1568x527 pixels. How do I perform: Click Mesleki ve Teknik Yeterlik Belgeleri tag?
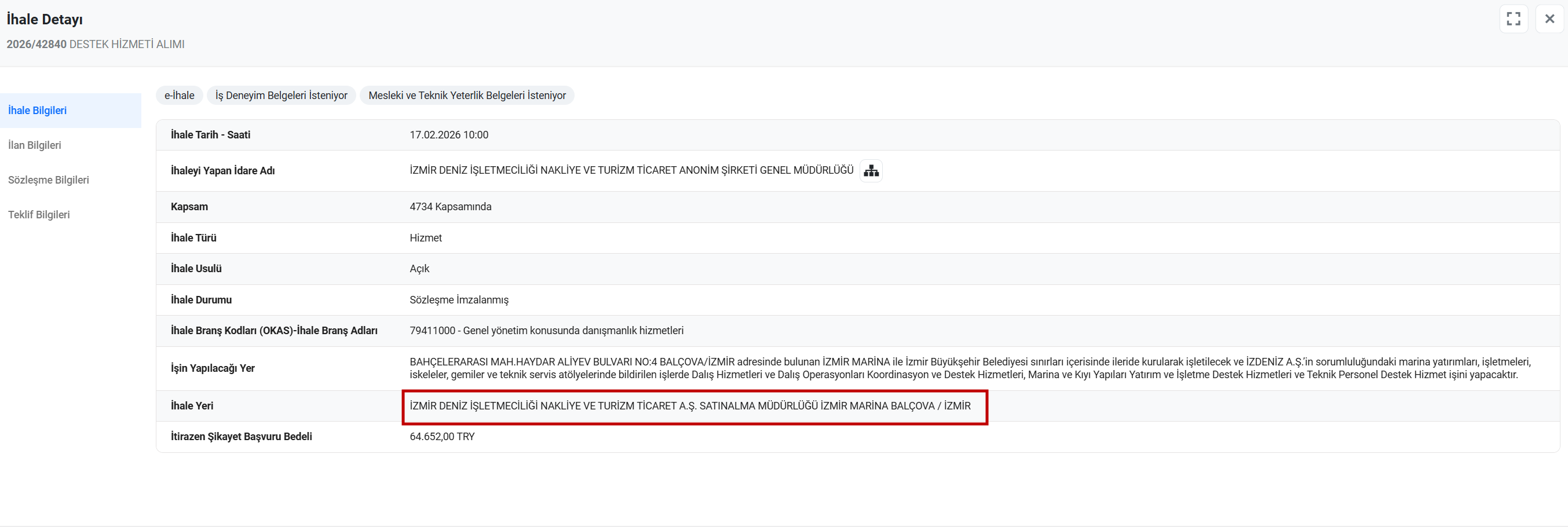click(467, 96)
